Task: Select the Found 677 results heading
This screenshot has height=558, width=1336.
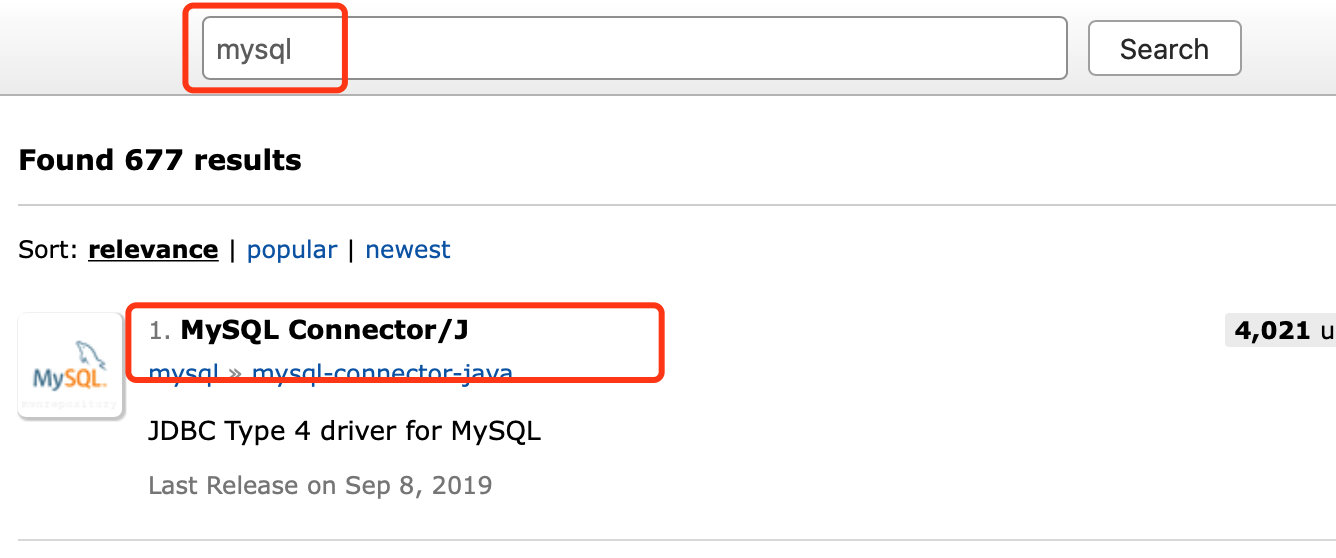Action: pyautogui.click(x=160, y=160)
